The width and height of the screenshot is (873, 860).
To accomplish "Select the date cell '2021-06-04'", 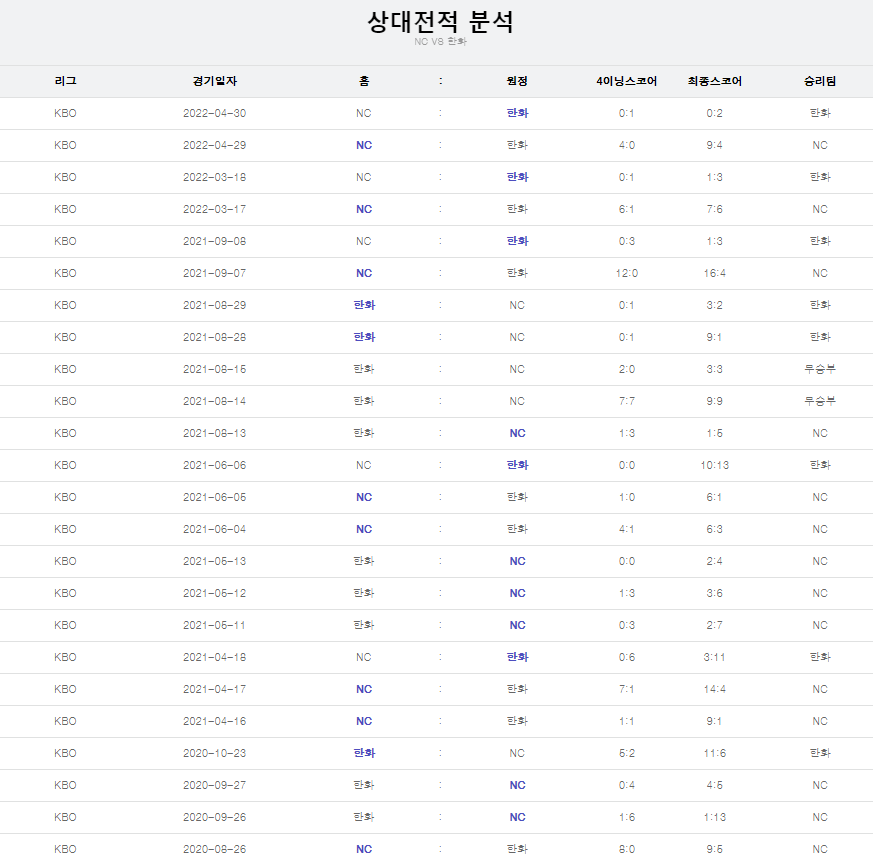I will pyautogui.click(x=214, y=529).
